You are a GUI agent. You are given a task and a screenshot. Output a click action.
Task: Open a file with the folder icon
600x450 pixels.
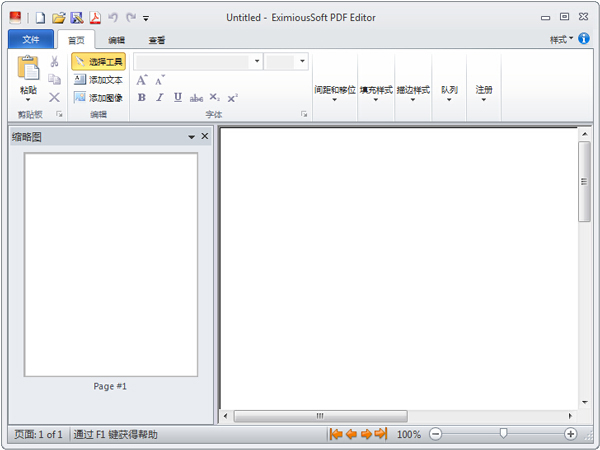point(59,18)
